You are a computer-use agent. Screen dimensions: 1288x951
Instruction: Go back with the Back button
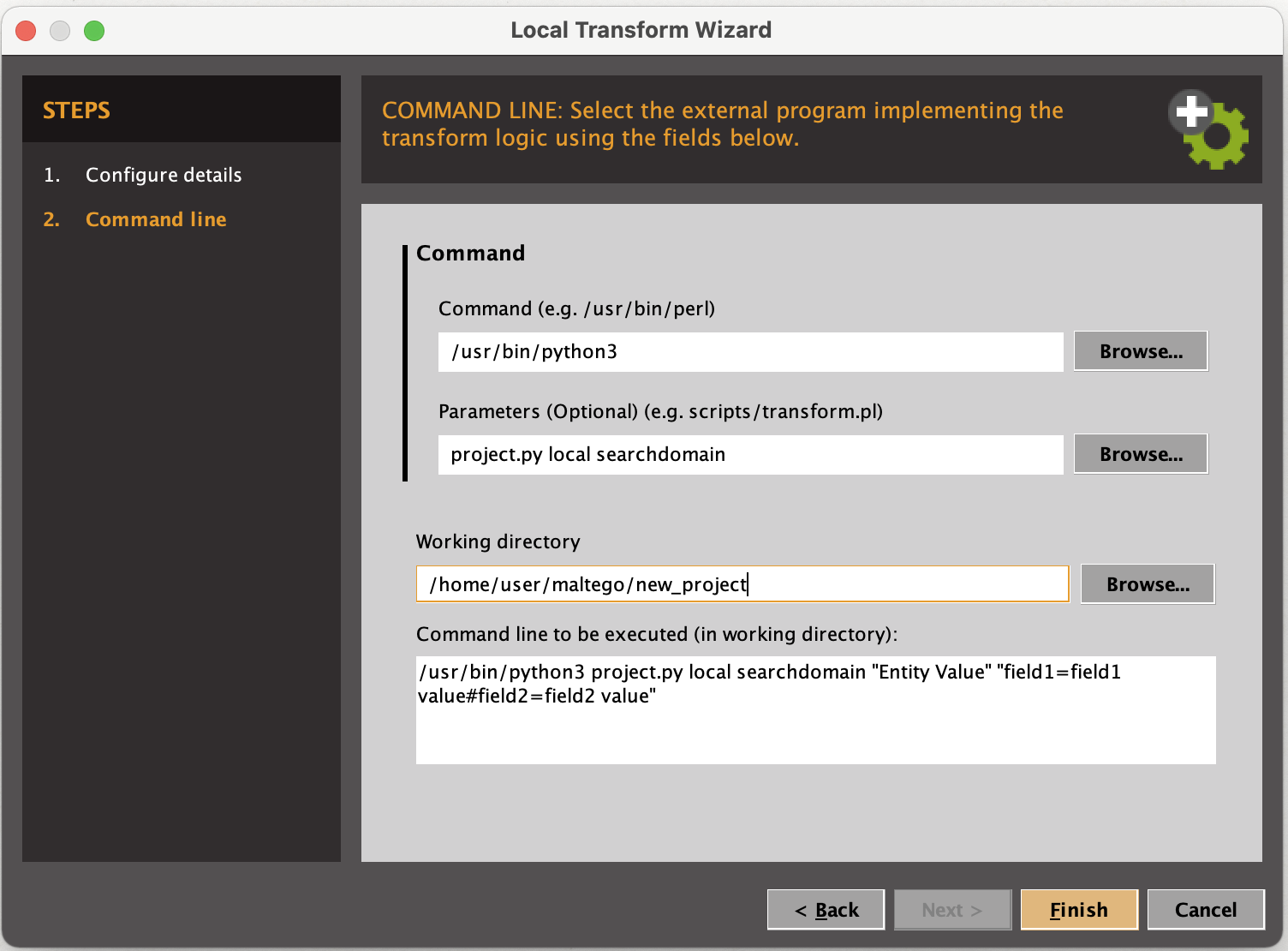pos(826,910)
